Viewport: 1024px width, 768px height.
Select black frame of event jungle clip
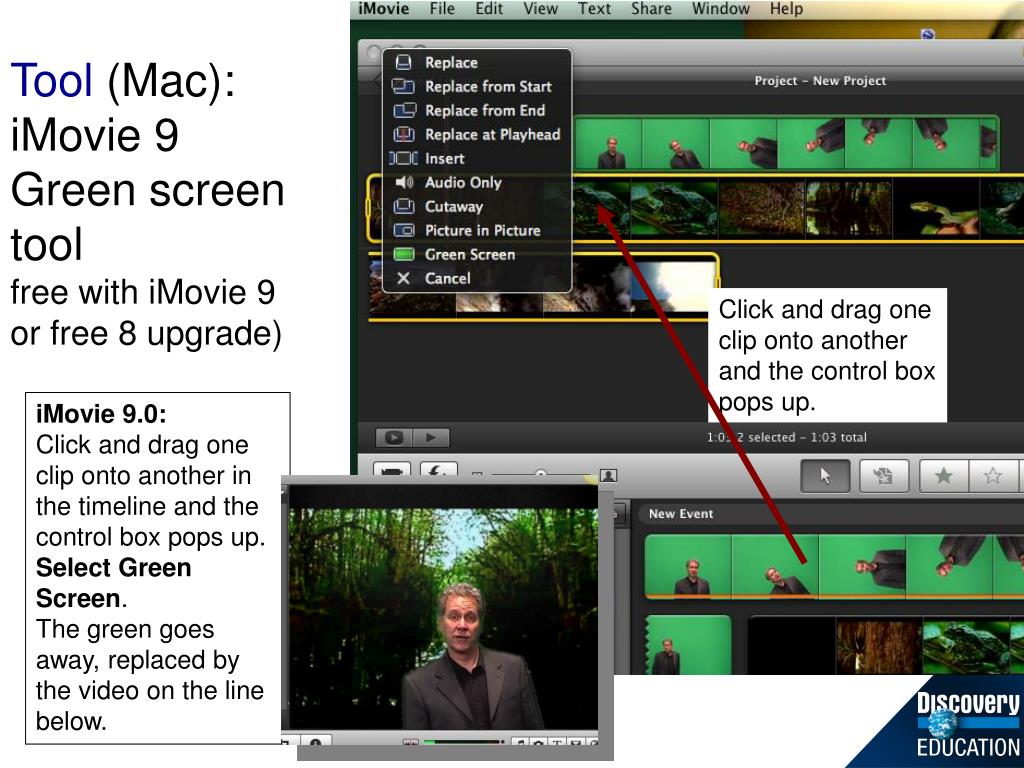coord(792,647)
